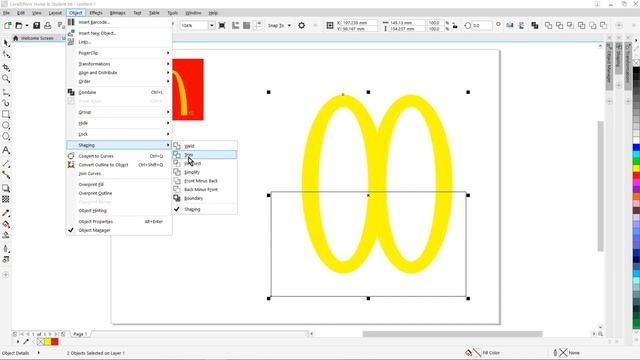Choose Back Minus Front option
The image size is (640, 360).
coord(204,189)
